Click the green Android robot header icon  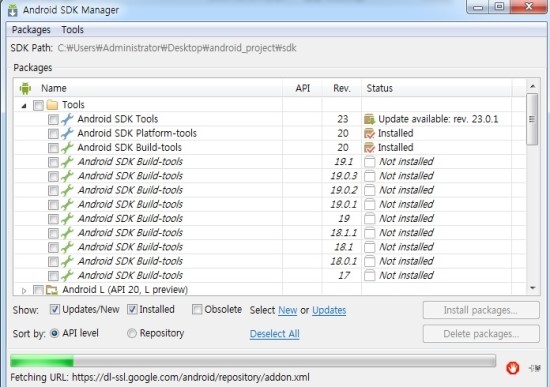(x=25, y=88)
